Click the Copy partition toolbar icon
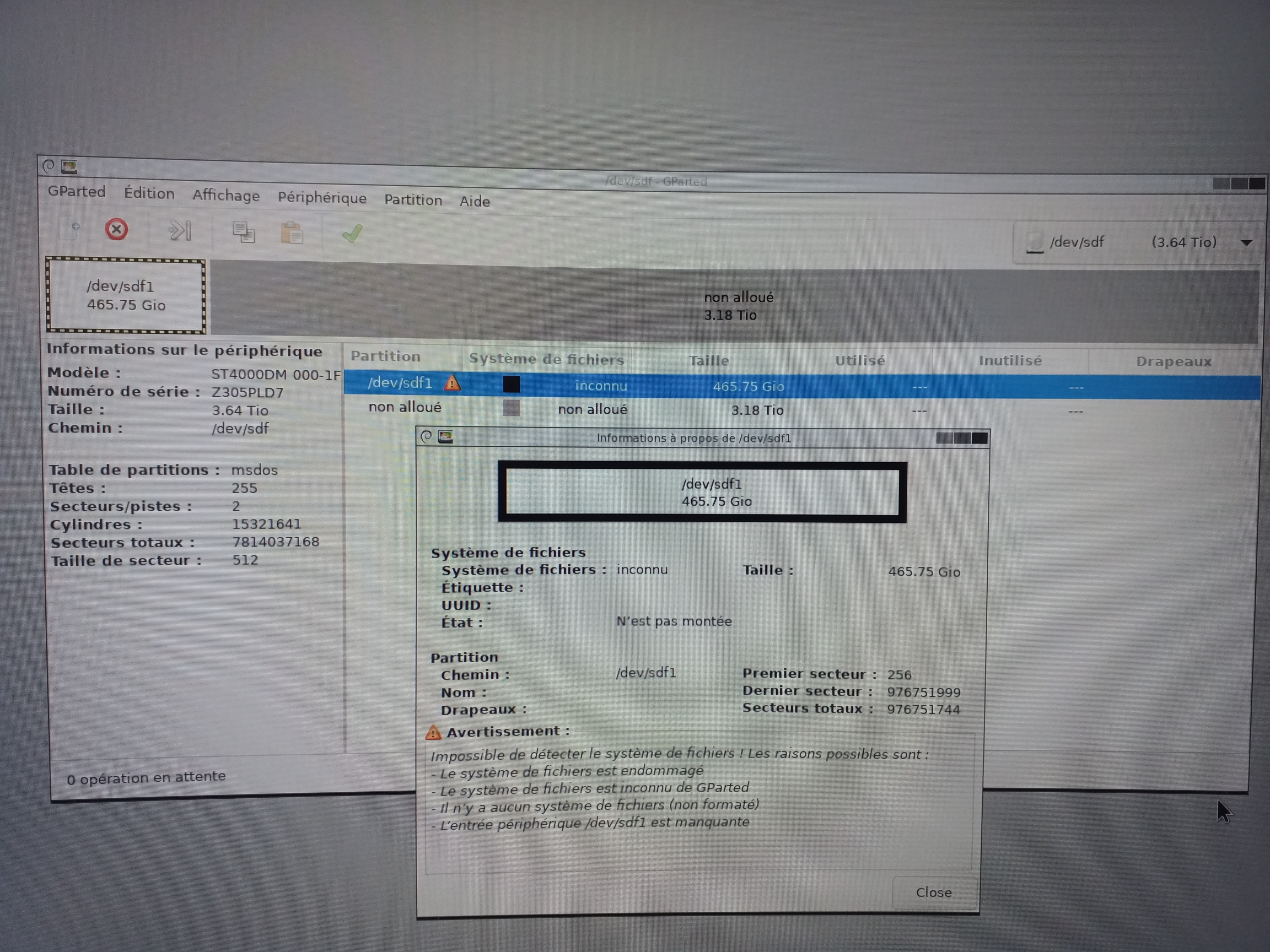1270x952 pixels. click(244, 232)
